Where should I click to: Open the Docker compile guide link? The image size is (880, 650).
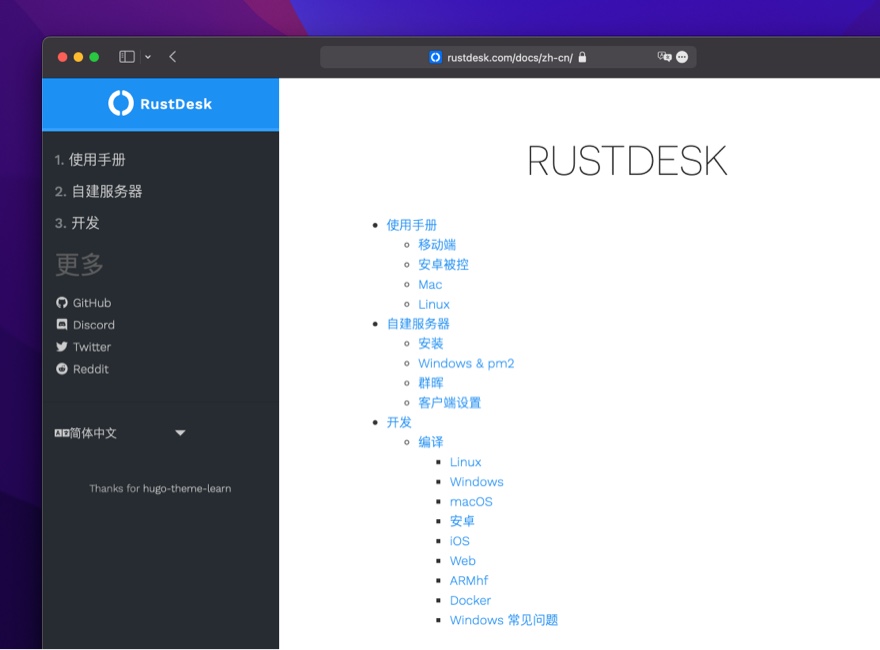point(470,600)
